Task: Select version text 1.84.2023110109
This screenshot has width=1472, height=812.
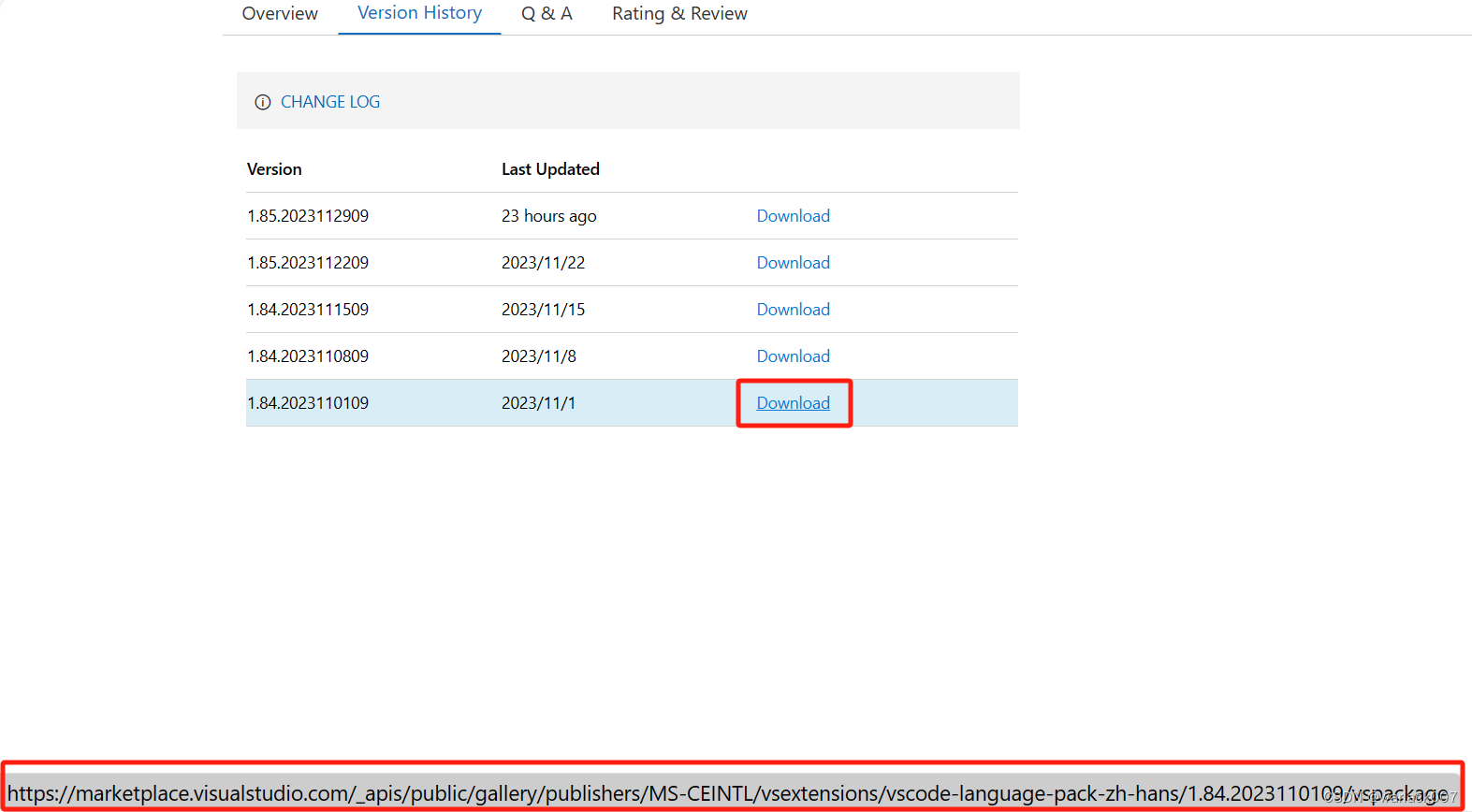Action: (x=308, y=403)
